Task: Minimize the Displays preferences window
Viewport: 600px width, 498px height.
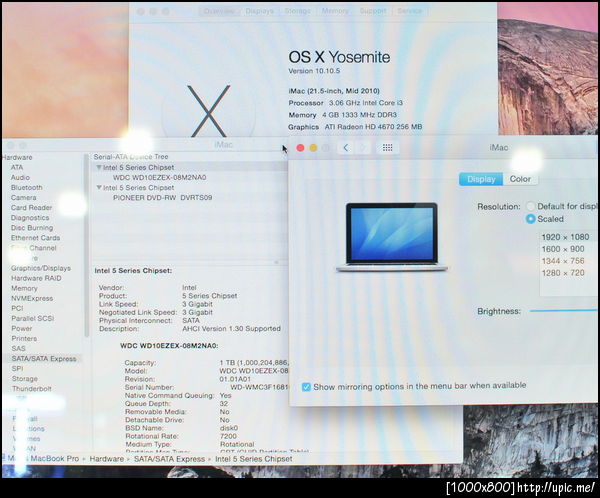Action: (x=313, y=148)
